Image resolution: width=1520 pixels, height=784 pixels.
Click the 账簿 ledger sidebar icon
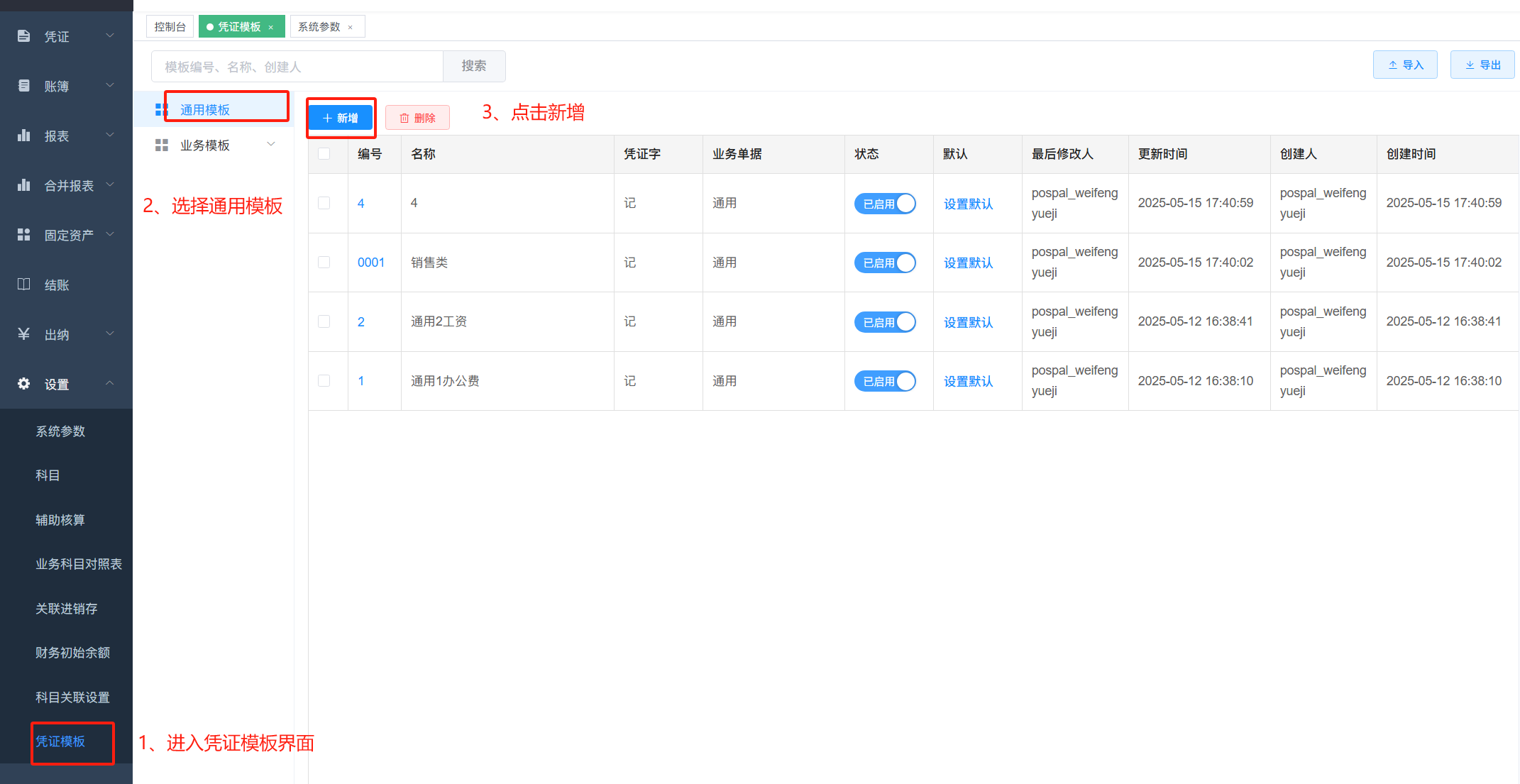click(x=23, y=85)
